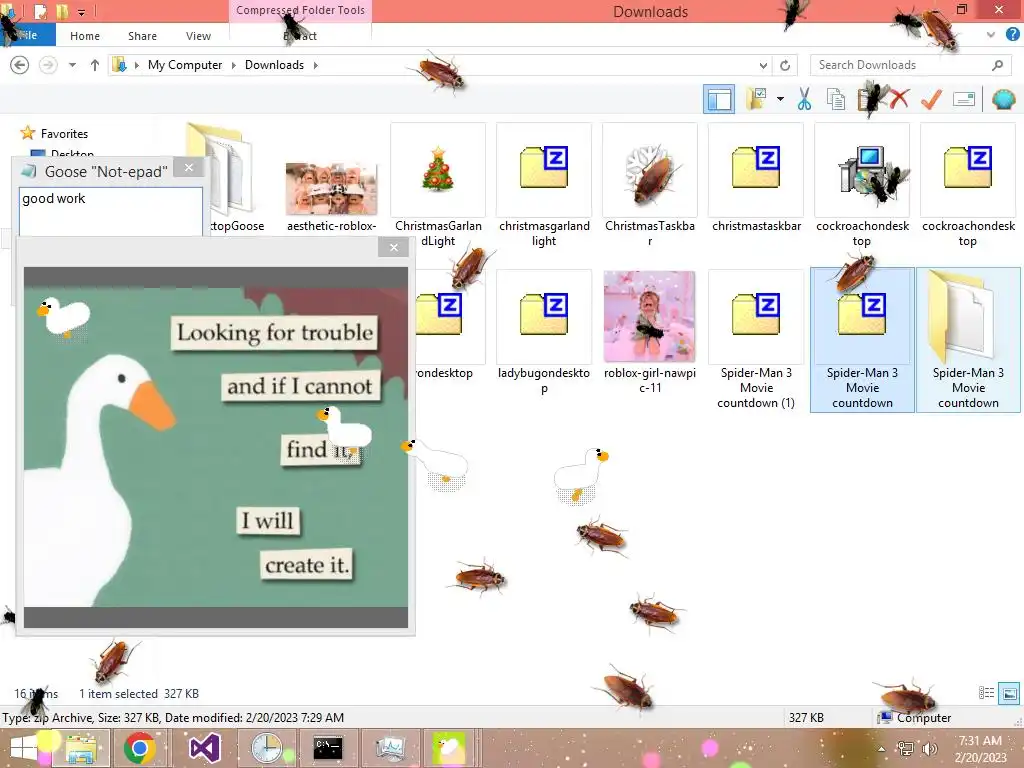1024x768 pixels.
Task: Close the Goose Not-epad window
Action: point(189,168)
